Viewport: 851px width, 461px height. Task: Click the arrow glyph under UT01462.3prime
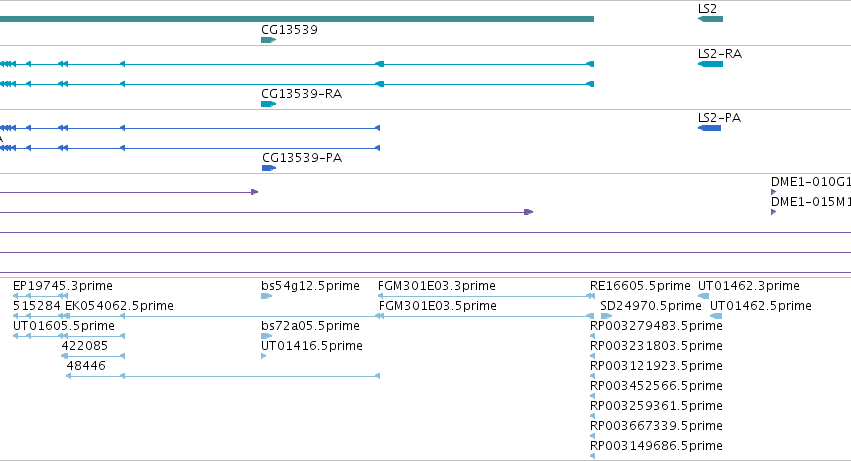[703, 296]
